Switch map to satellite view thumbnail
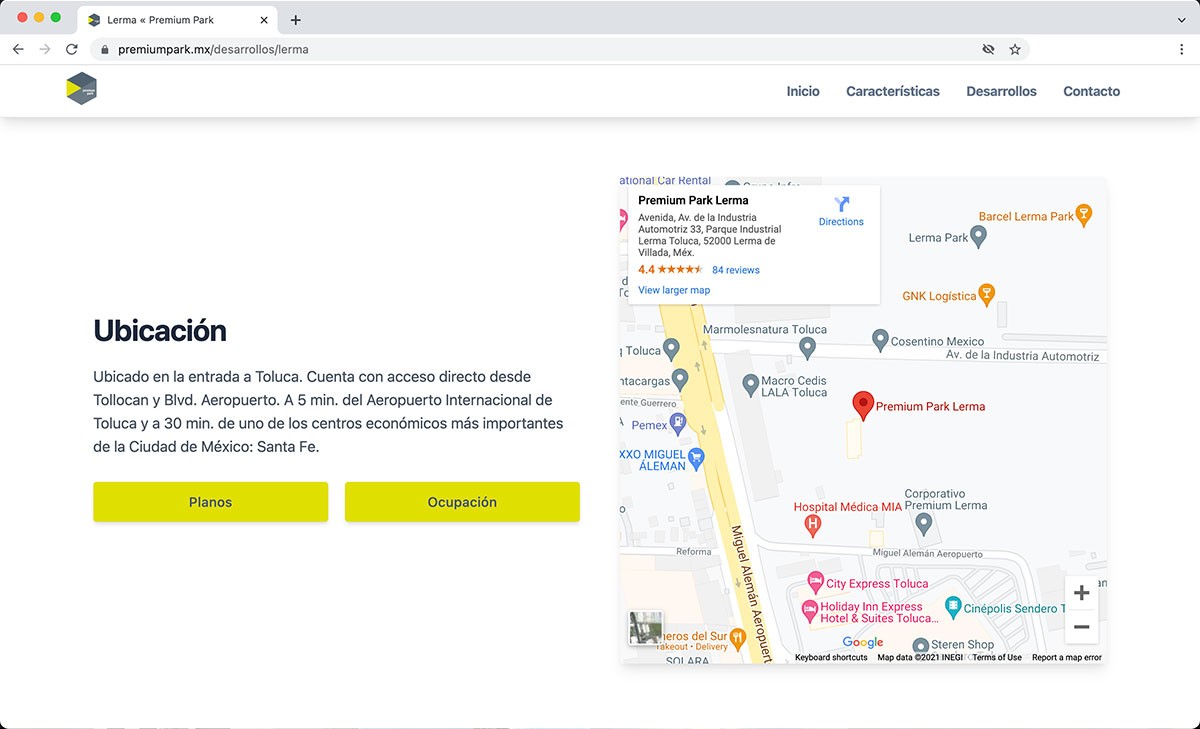Viewport: 1200px width, 729px height. click(x=646, y=628)
